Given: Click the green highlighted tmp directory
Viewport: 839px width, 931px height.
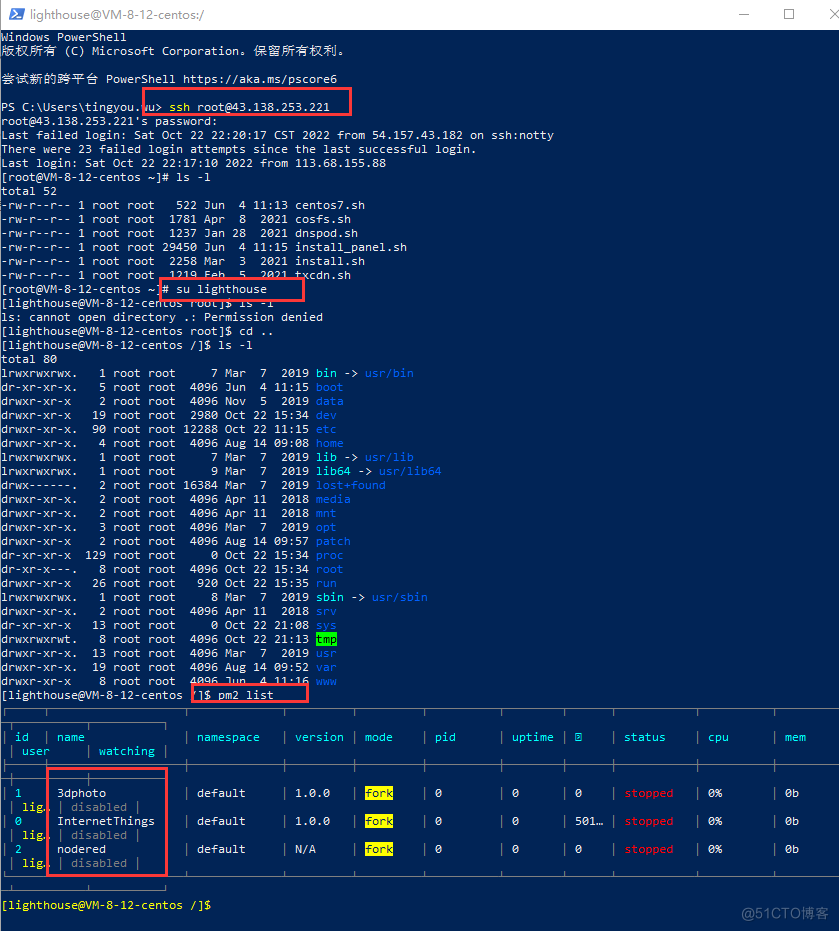Looking at the screenshot, I should tap(326, 639).
